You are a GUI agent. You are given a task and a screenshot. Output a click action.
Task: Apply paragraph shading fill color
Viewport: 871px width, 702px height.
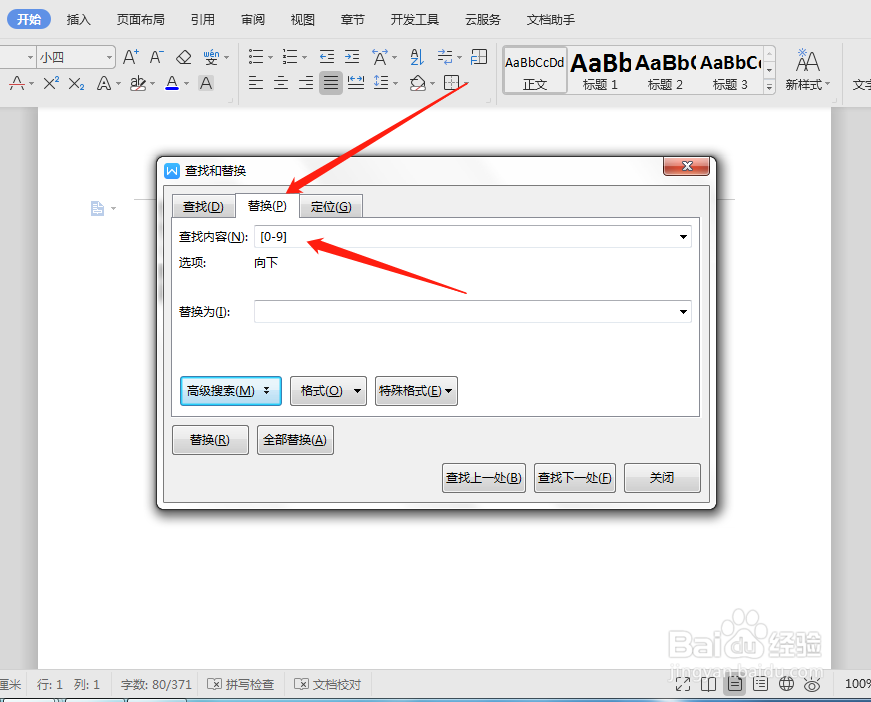tap(417, 83)
